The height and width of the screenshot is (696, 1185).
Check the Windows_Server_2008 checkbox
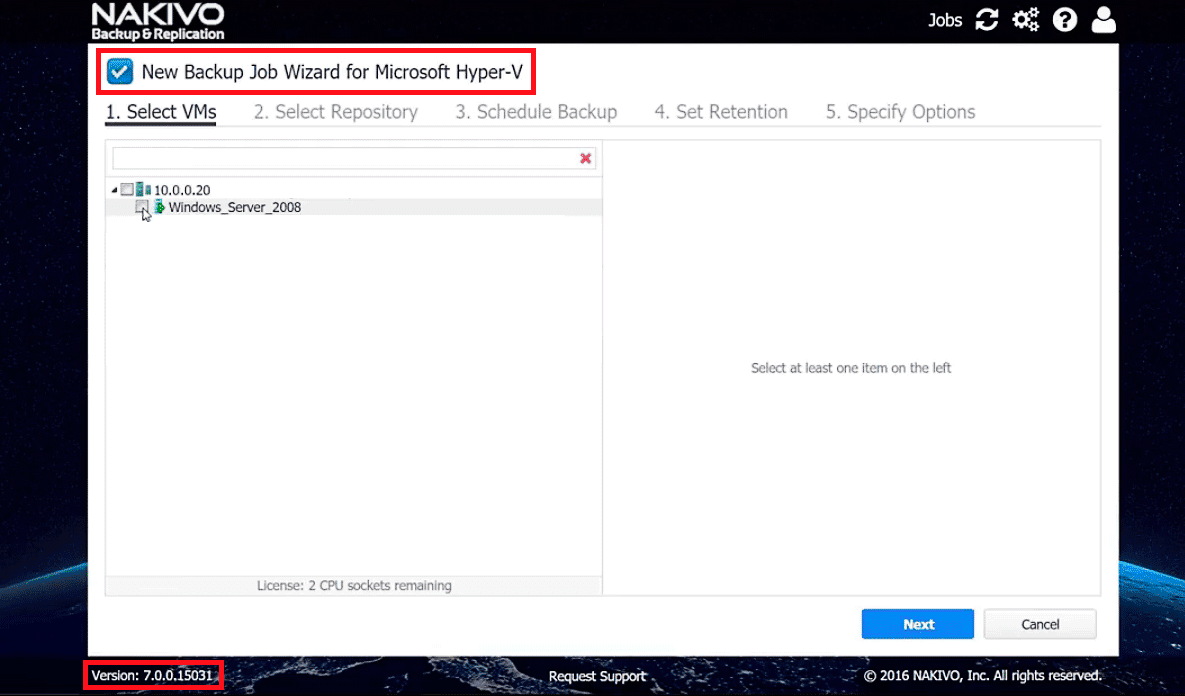pos(141,206)
